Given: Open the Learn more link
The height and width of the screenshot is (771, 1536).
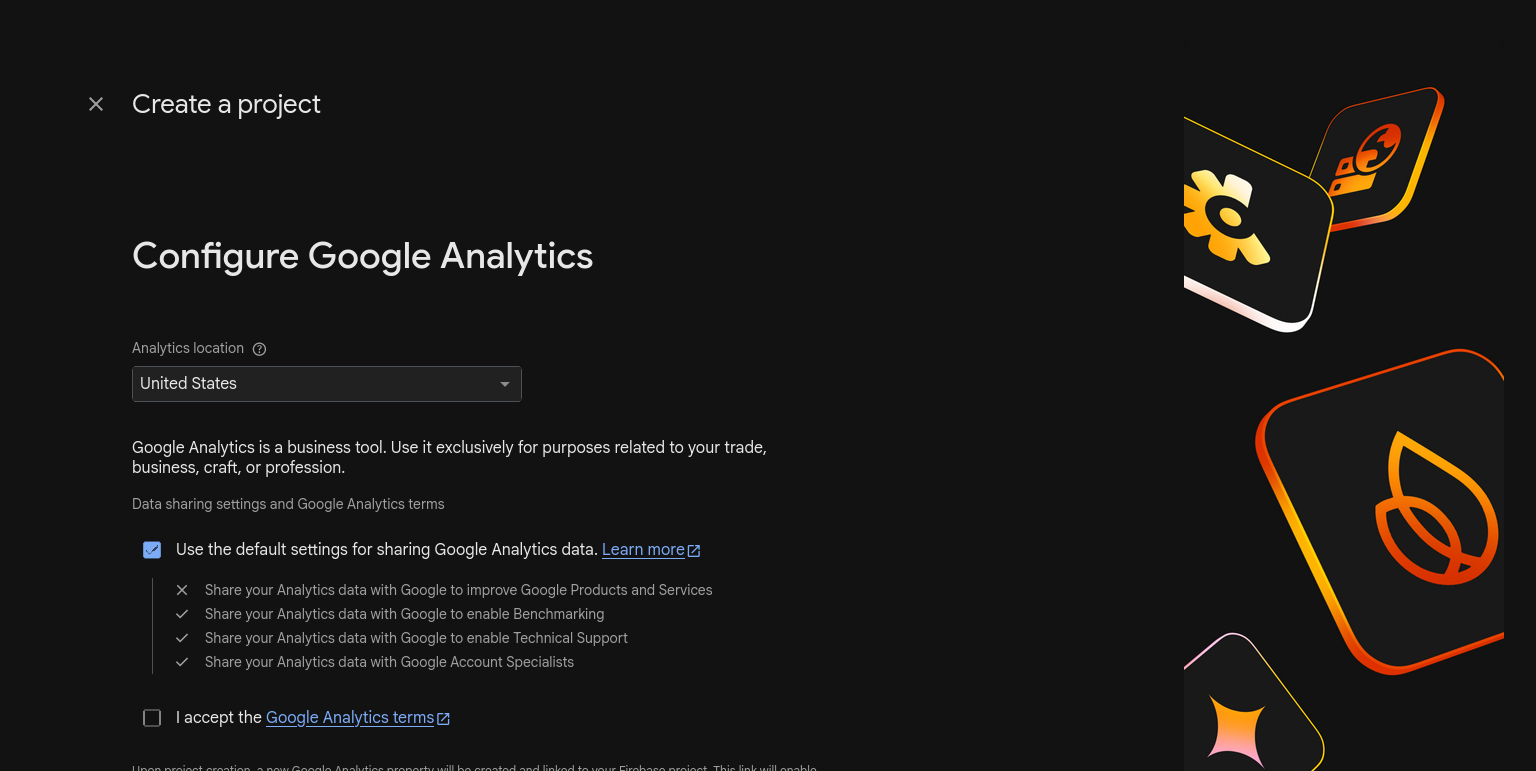Looking at the screenshot, I should (x=643, y=550).
